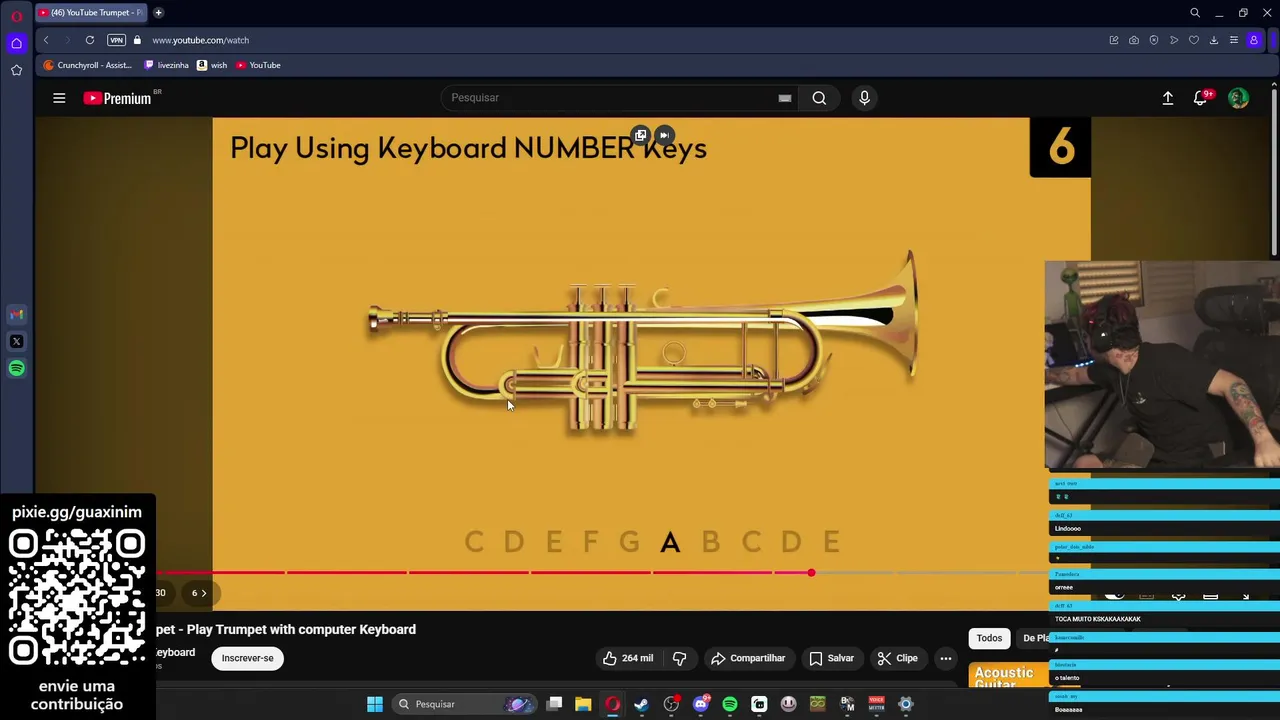Open OBS Studio from the taskbar
The width and height of the screenshot is (1280, 720).
671,704
